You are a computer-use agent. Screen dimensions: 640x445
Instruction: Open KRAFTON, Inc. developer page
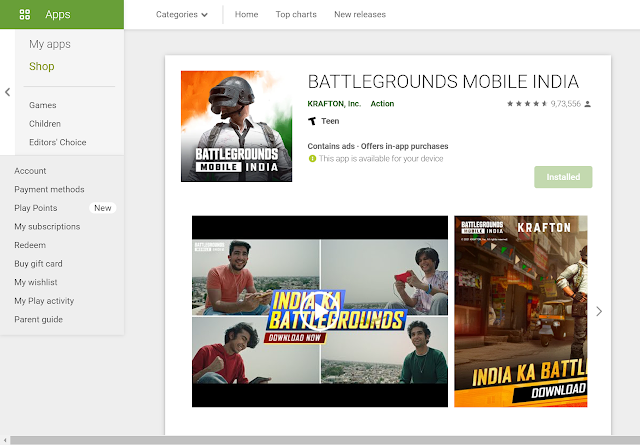[x=334, y=104]
